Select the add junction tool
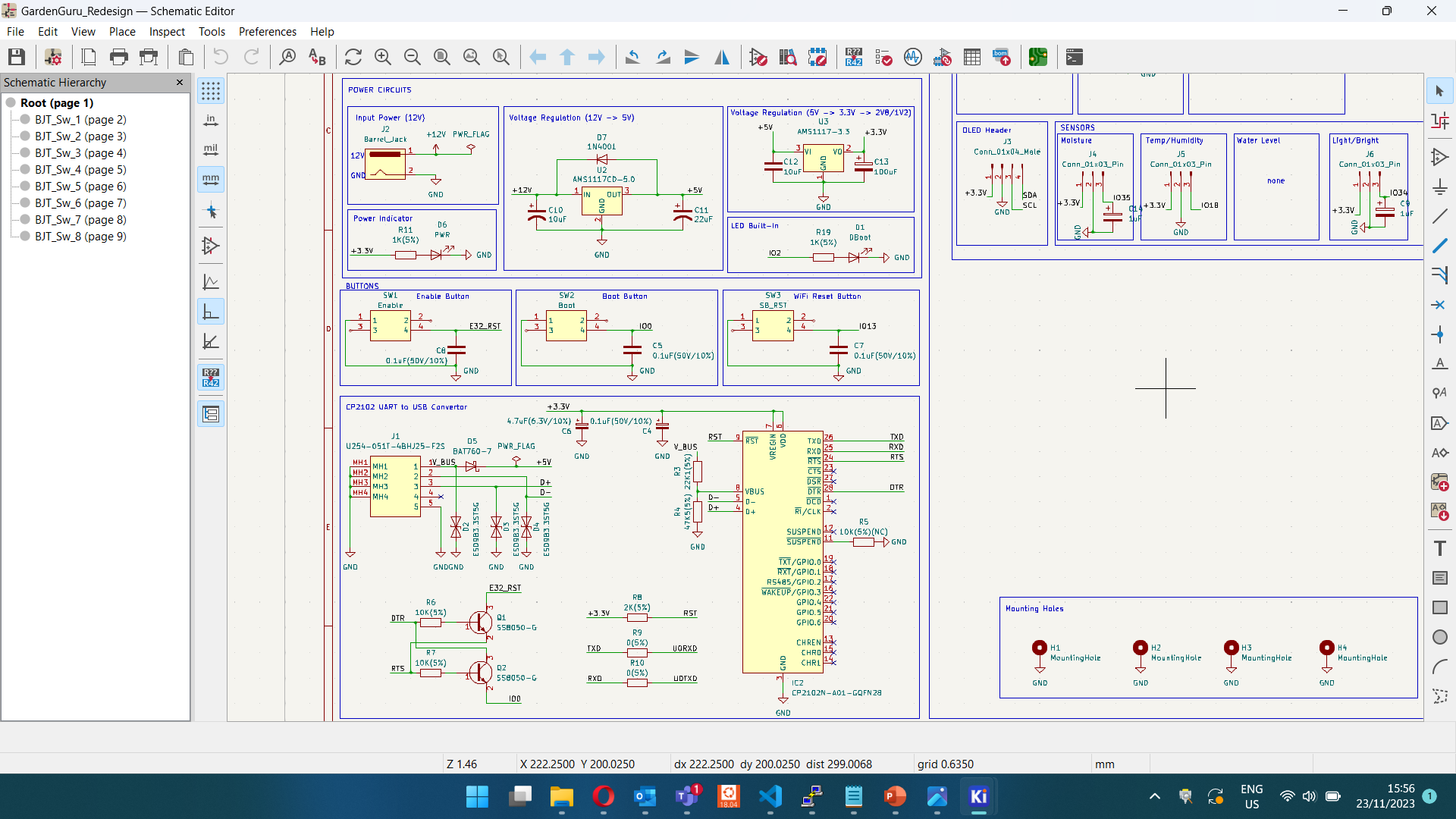1456x819 pixels. (1439, 334)
